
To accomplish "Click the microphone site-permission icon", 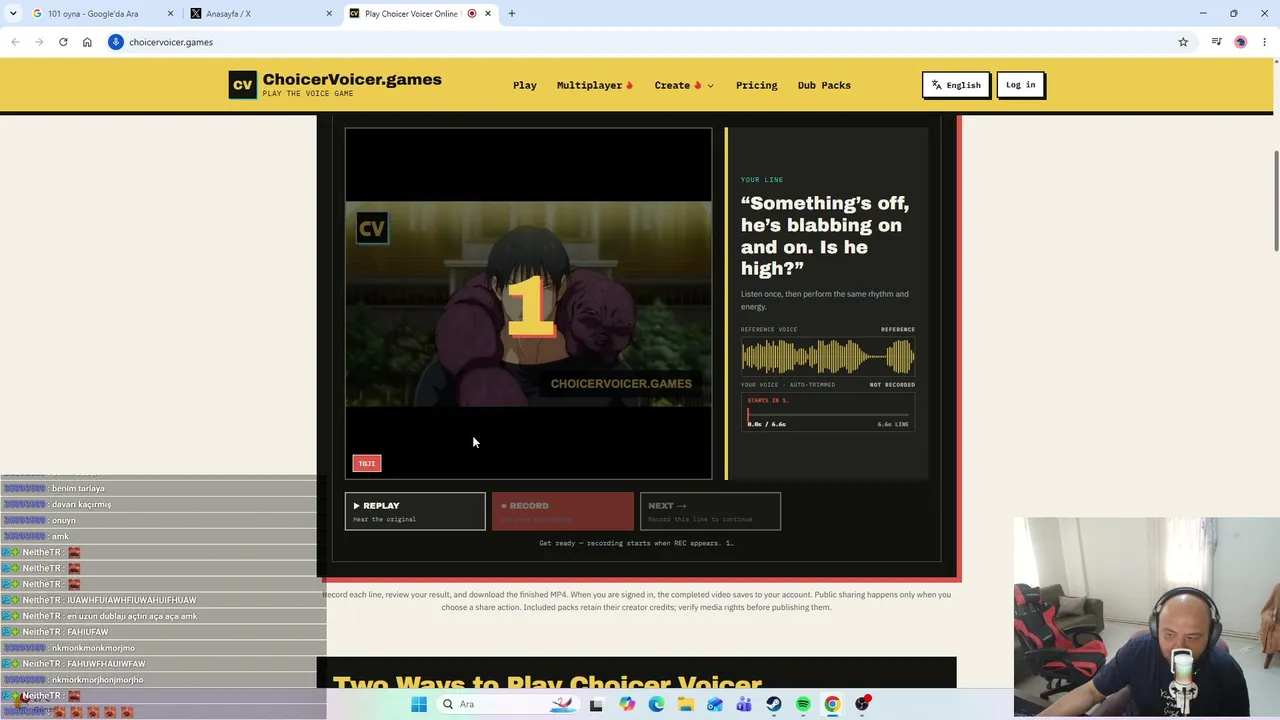I will pos(116,42).
